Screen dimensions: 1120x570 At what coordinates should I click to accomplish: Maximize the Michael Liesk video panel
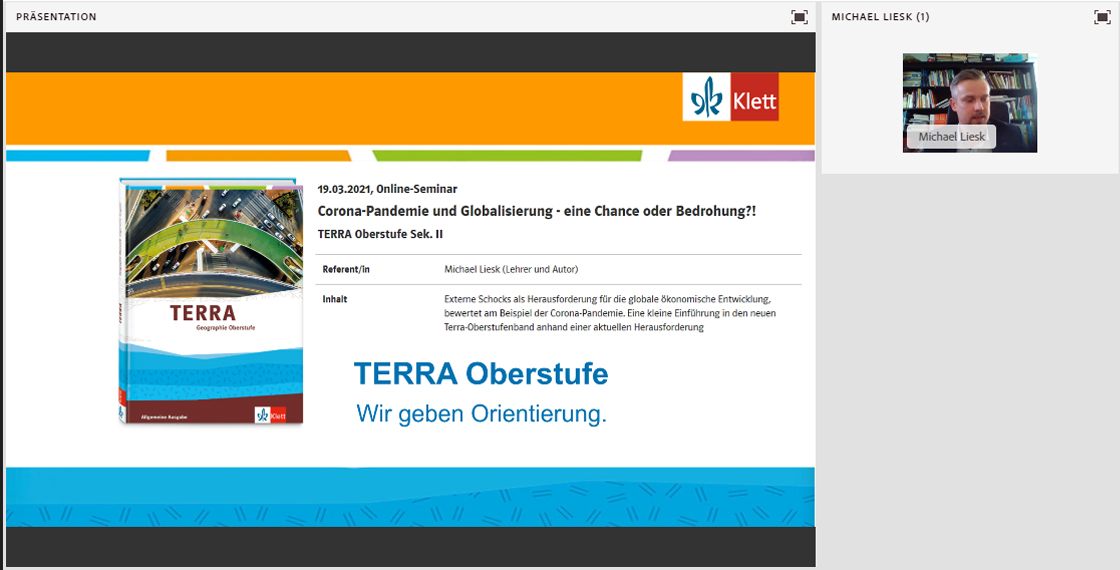[x=1102, y=16]
